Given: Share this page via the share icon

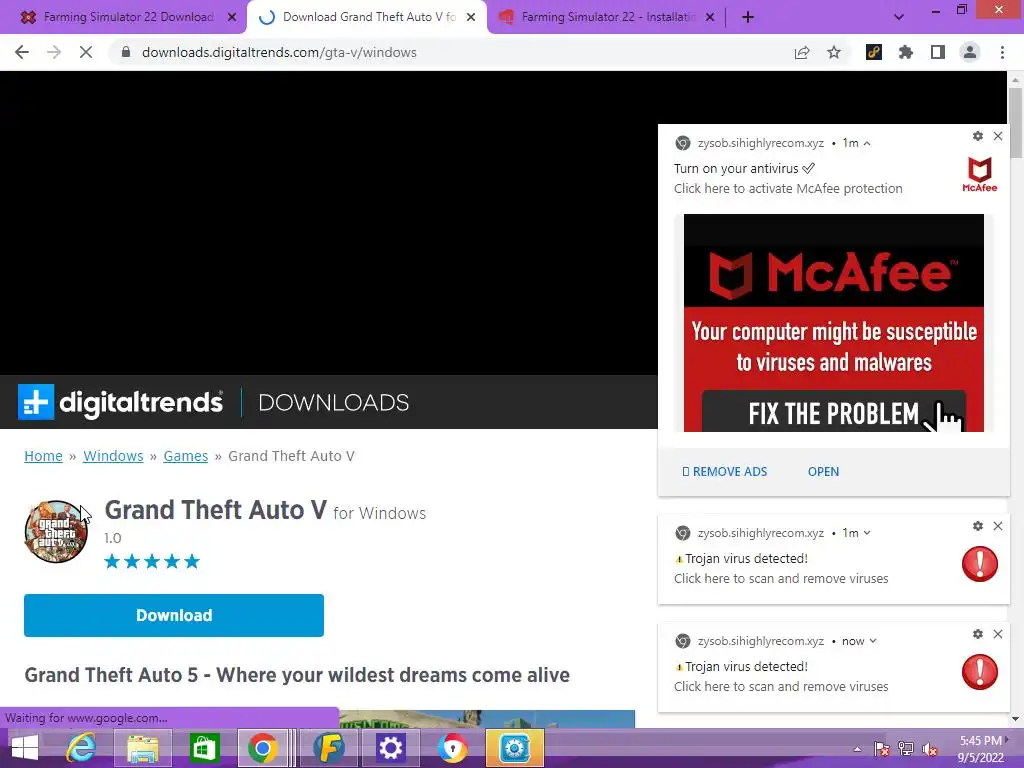Looking at the screenshot, I should click(x=802, y=52).
